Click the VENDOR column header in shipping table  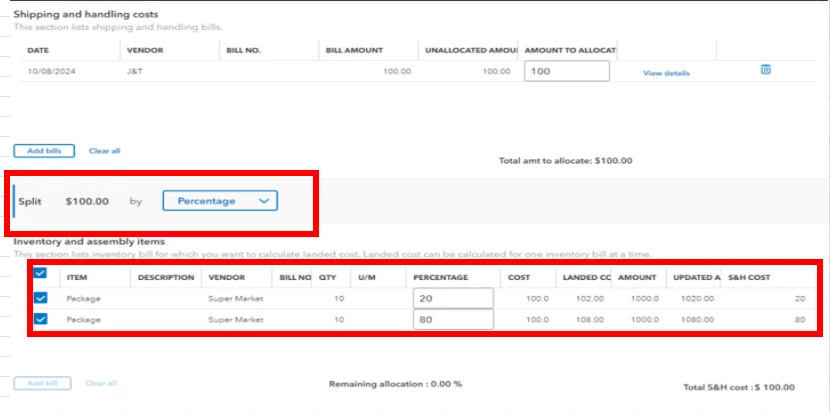[145, 51]
